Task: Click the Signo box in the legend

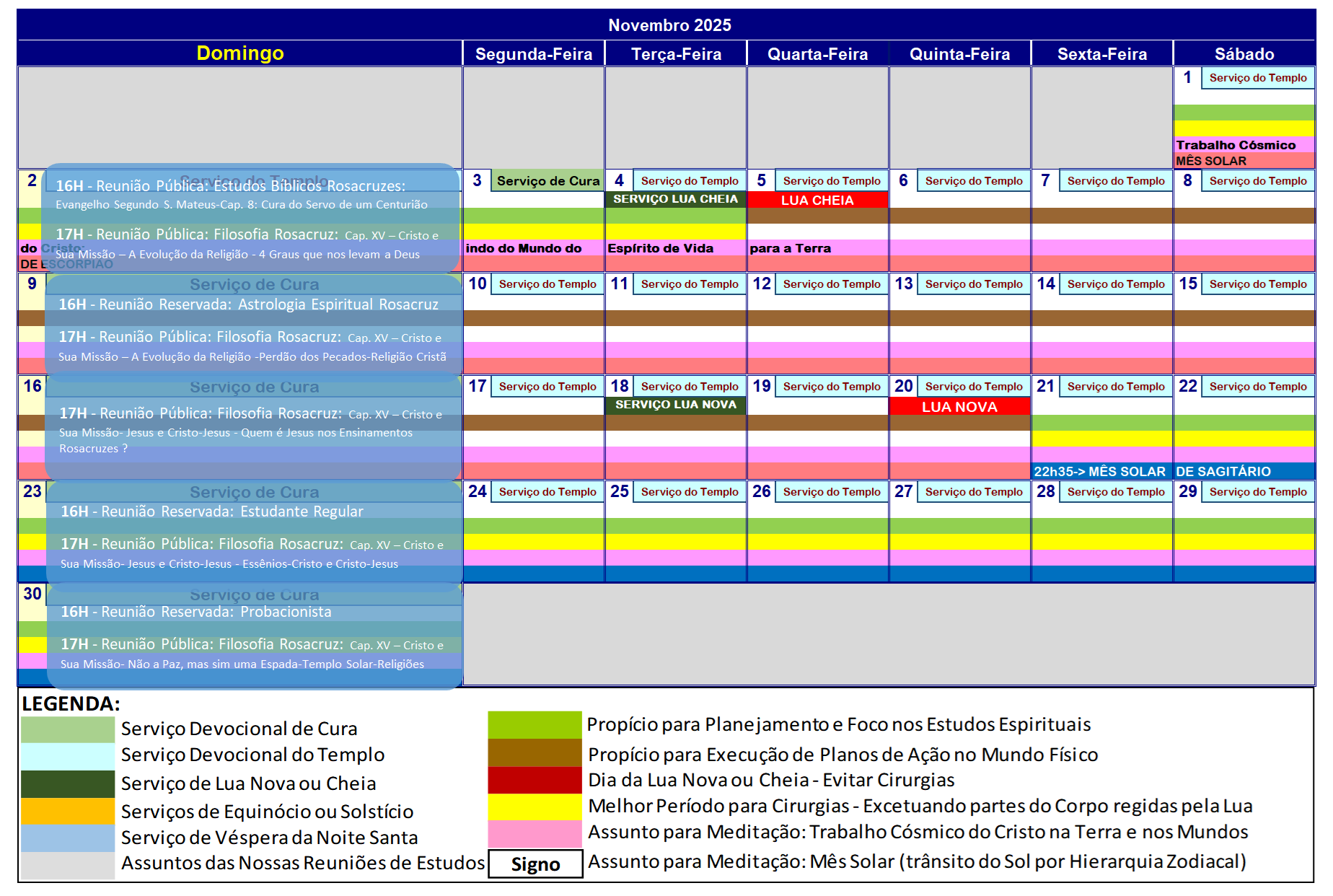Action: (x=535, y=864)
